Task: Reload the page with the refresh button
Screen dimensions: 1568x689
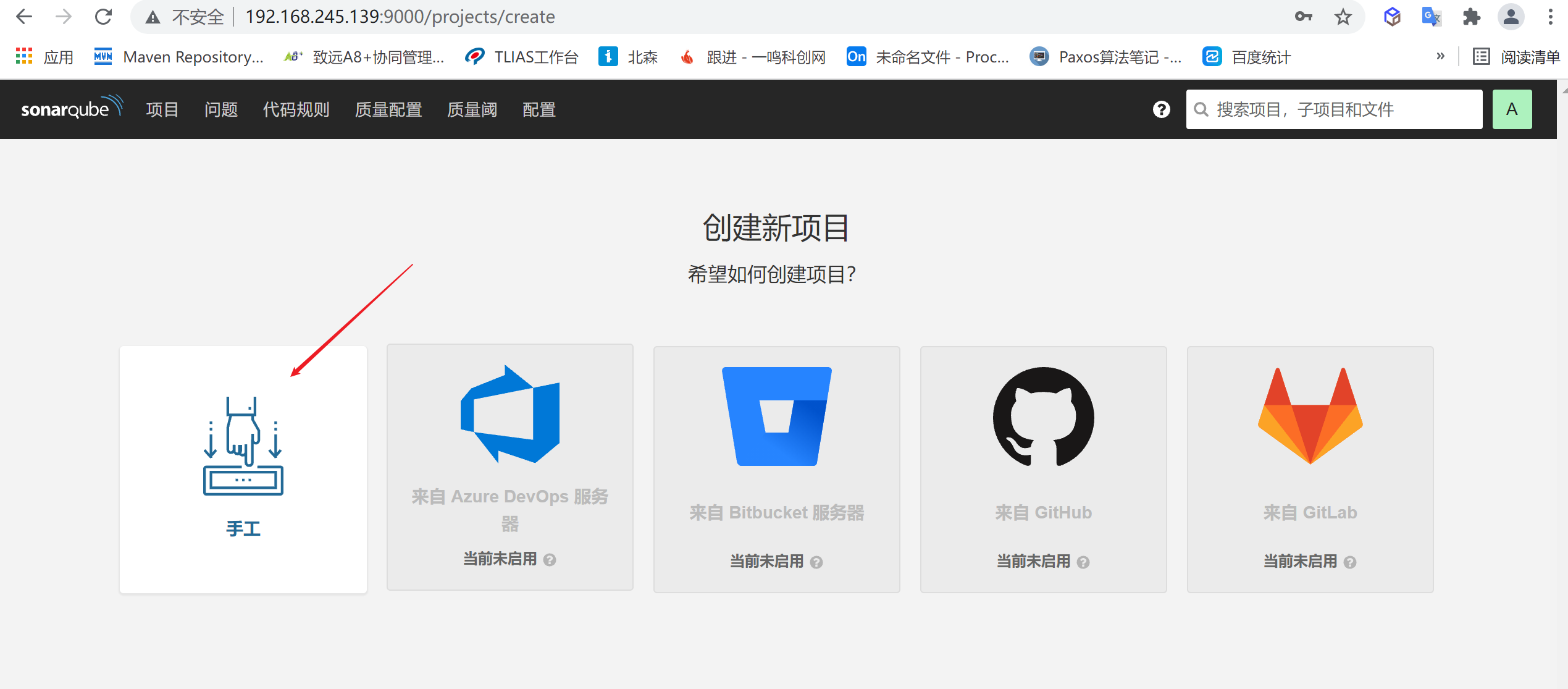Action: 103,17
